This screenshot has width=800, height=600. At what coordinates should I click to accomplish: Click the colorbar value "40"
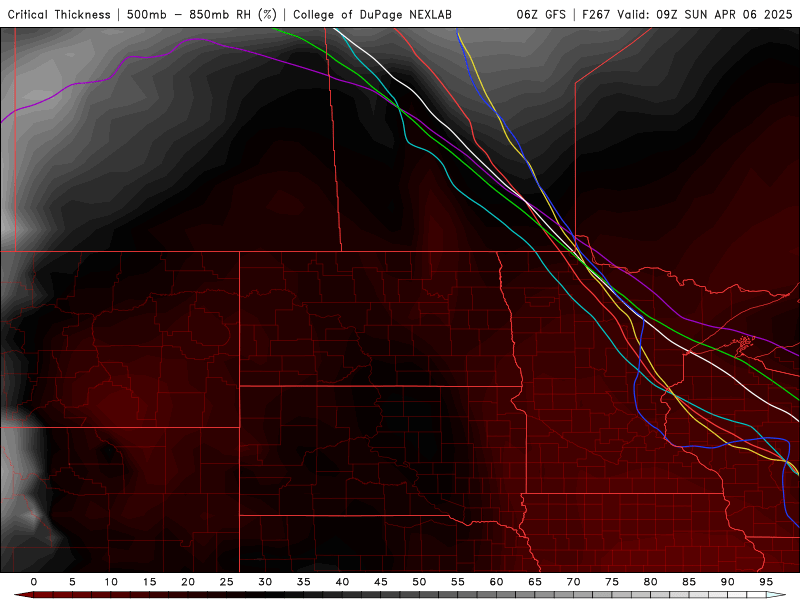coord(342,582)
